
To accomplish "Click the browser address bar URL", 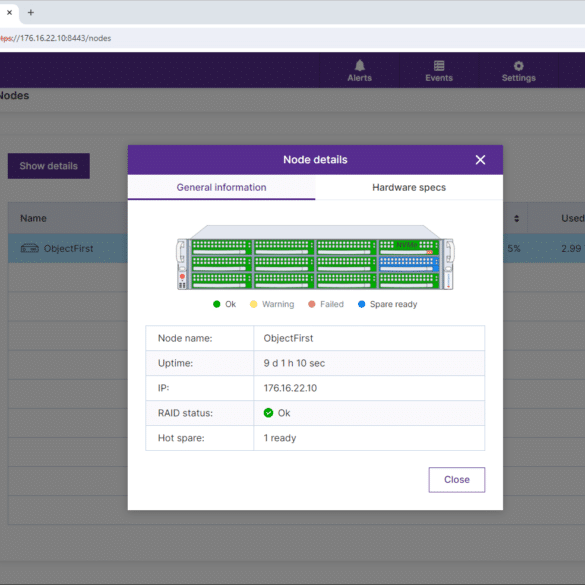I will (x=56, y=38).
